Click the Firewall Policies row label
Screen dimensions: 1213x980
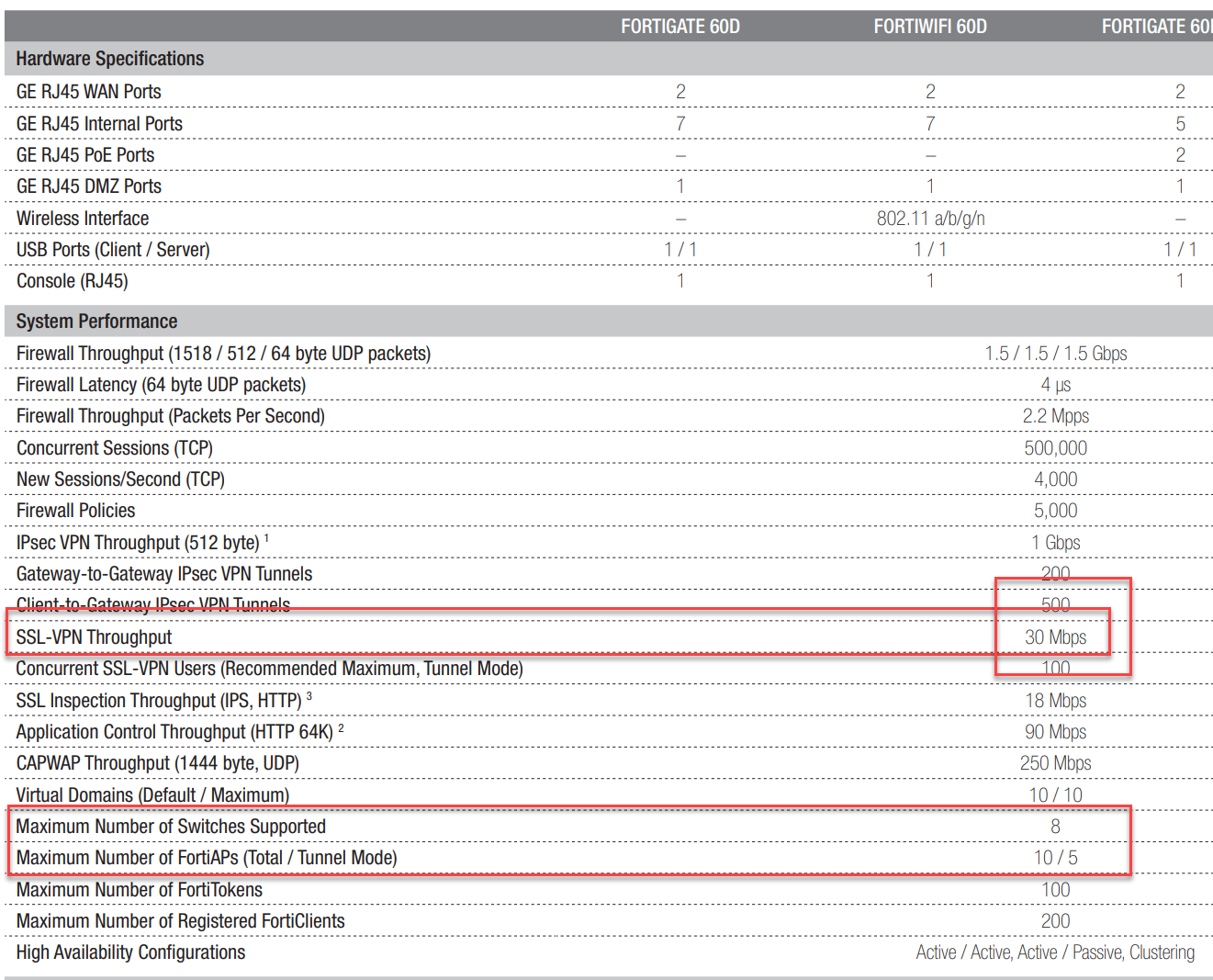pyautogui.click(x=75, y=511)
